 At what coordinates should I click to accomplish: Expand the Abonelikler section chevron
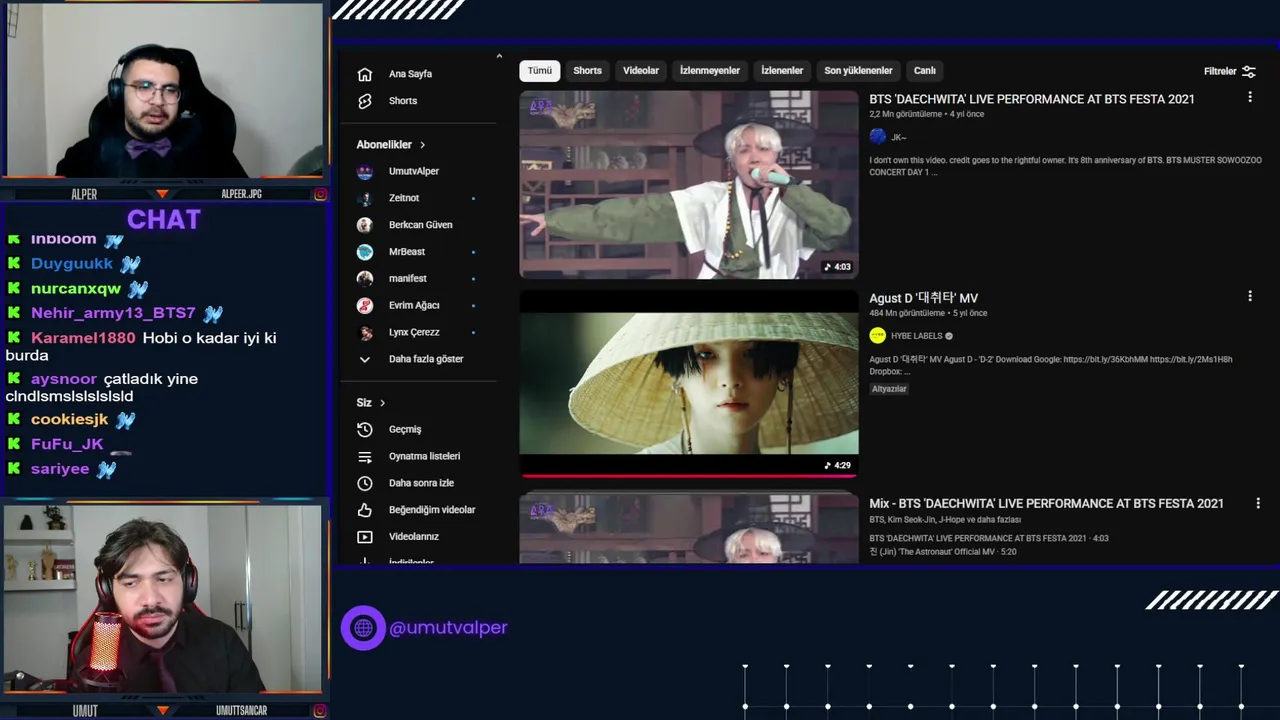coord(422,145)
